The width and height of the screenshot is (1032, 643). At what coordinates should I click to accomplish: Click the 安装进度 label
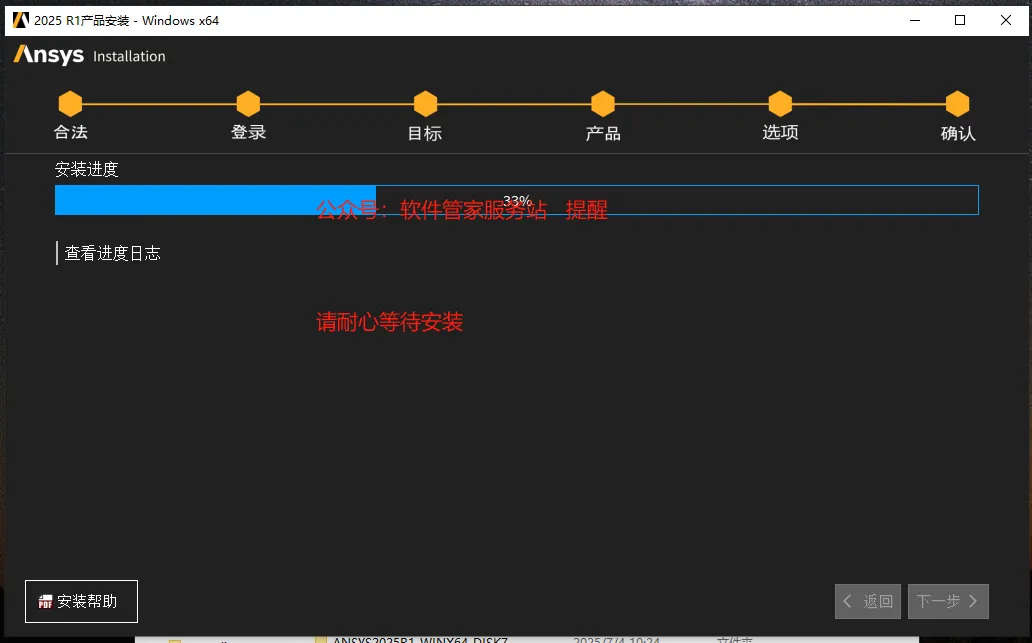pos(86,170)
